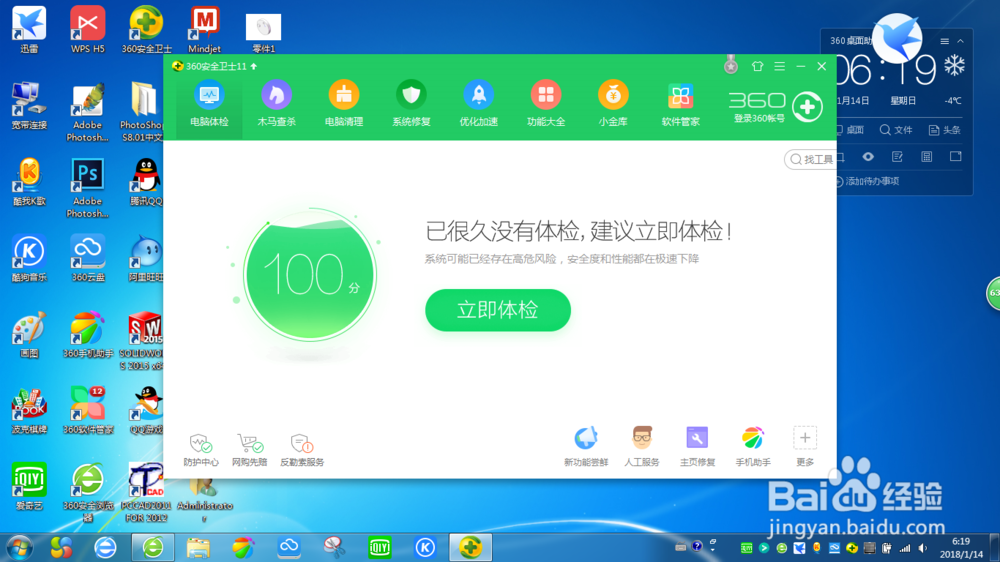Image resolution: width=1000 pixels, height=562 pixels.
Task: Open the note icon in 360桌面助手
Action: pyautogui.click(x=897, y=157)
